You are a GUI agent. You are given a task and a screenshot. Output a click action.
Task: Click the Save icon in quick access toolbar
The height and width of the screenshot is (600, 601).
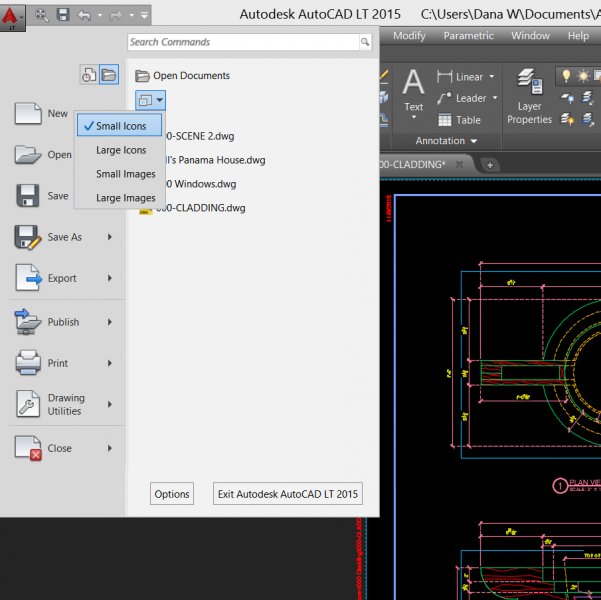point(63,15)
